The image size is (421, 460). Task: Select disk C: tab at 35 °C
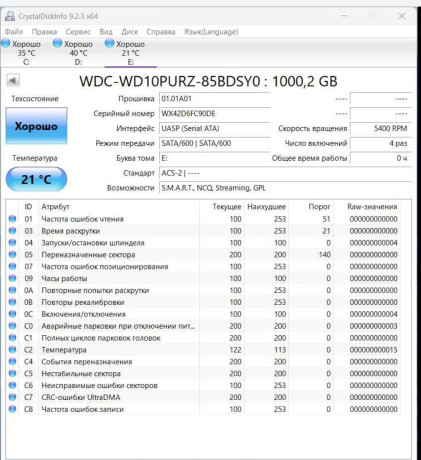click(26, 53)
